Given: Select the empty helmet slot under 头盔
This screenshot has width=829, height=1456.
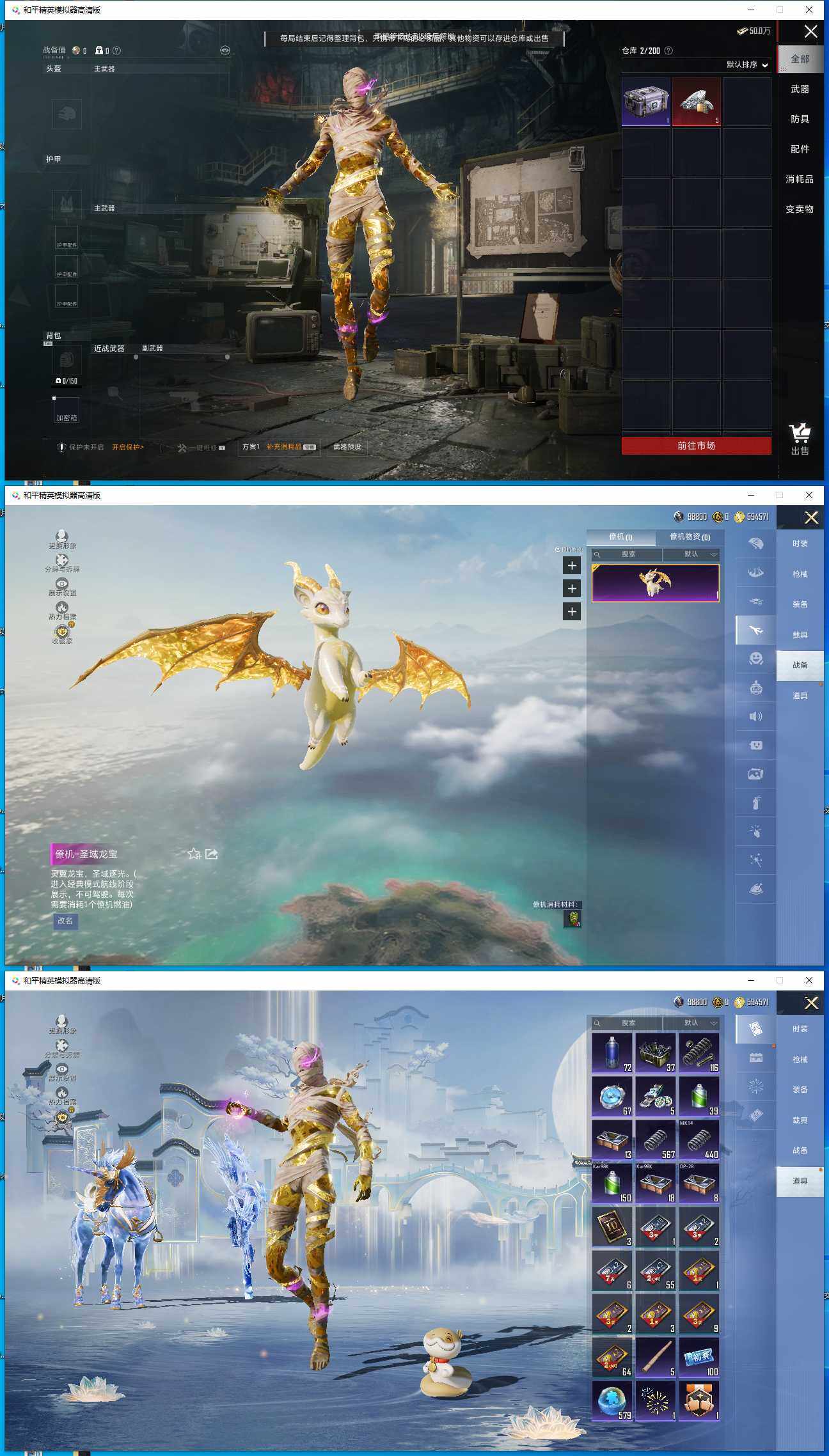Looking at the screenshot, I should click(x=67, y=114).
